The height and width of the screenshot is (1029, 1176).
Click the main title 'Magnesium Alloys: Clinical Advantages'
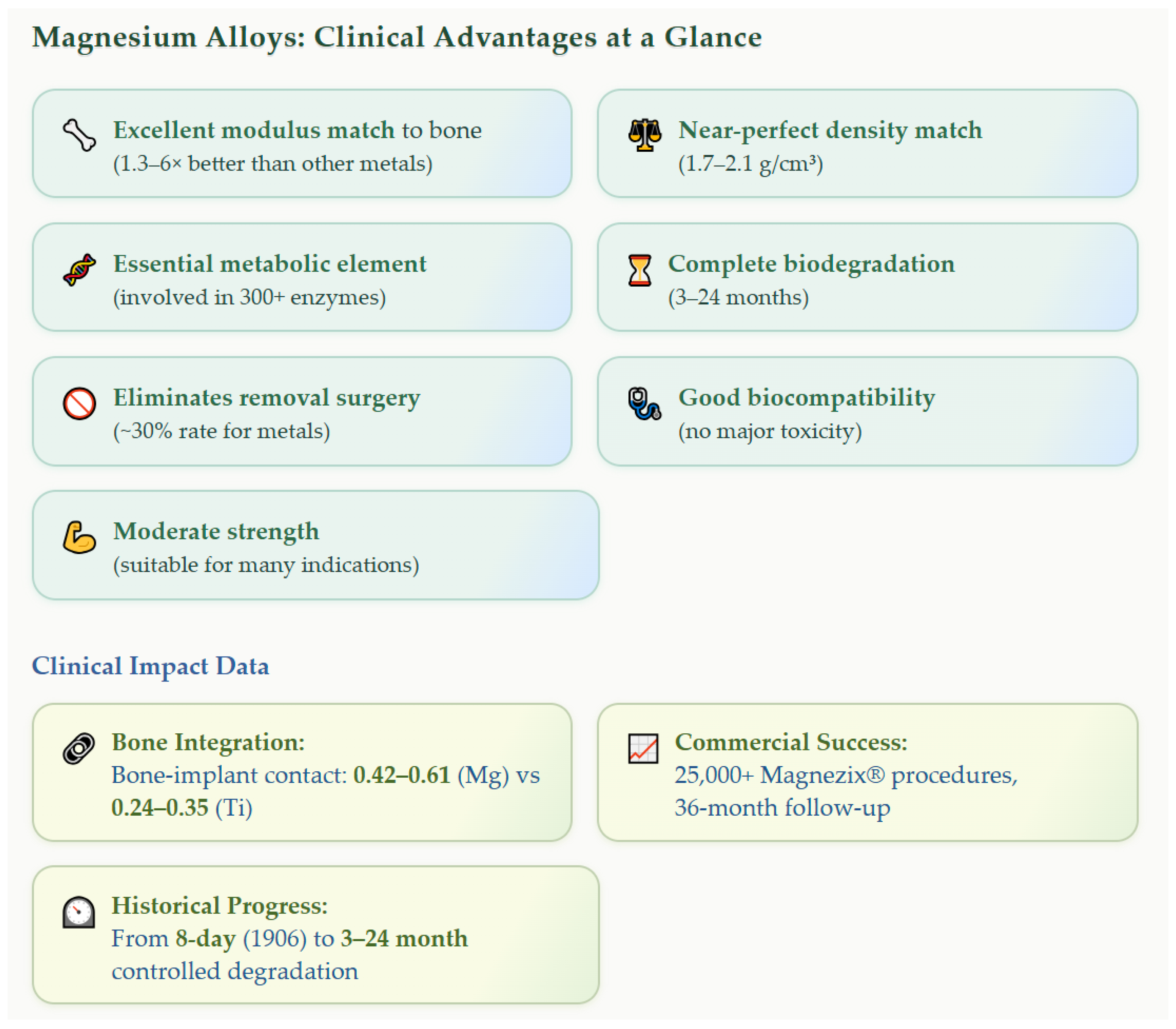(396, 38)
